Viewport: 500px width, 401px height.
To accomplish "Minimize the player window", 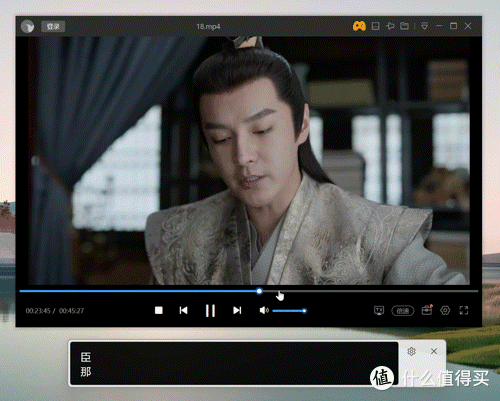I will [439, 26].
